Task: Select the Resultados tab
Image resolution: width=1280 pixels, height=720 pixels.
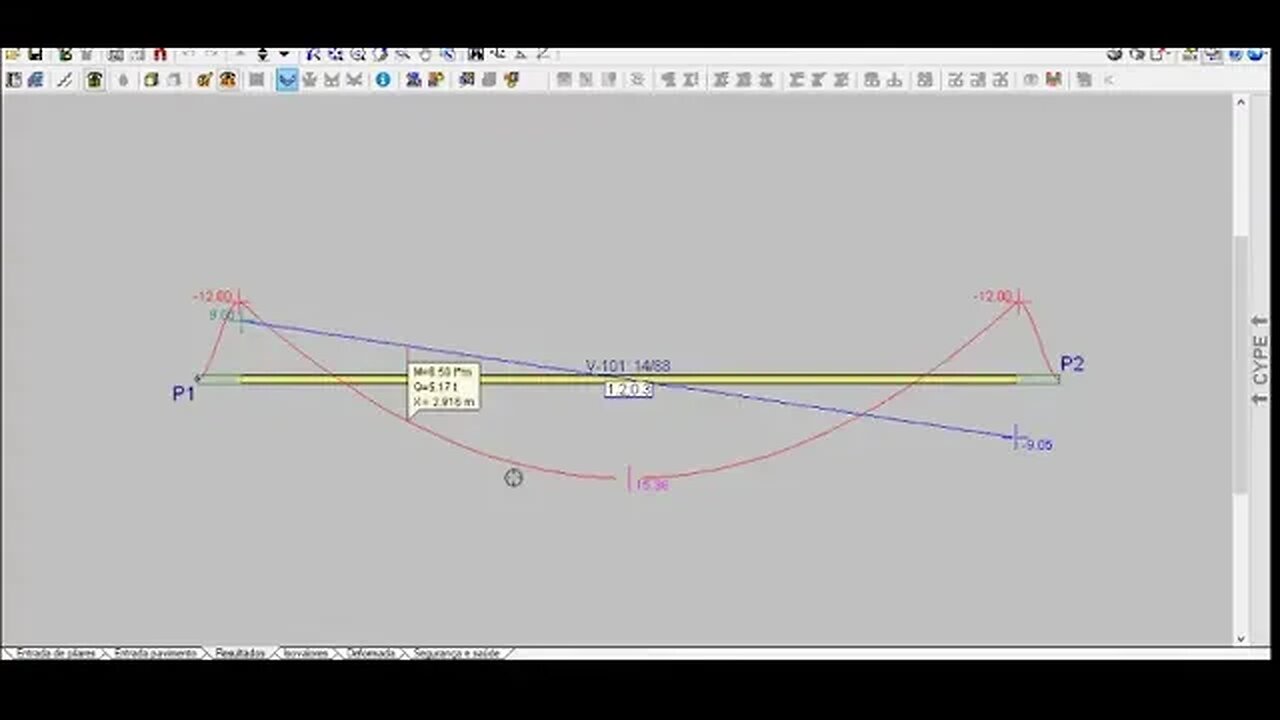Action: pos(240,653)
